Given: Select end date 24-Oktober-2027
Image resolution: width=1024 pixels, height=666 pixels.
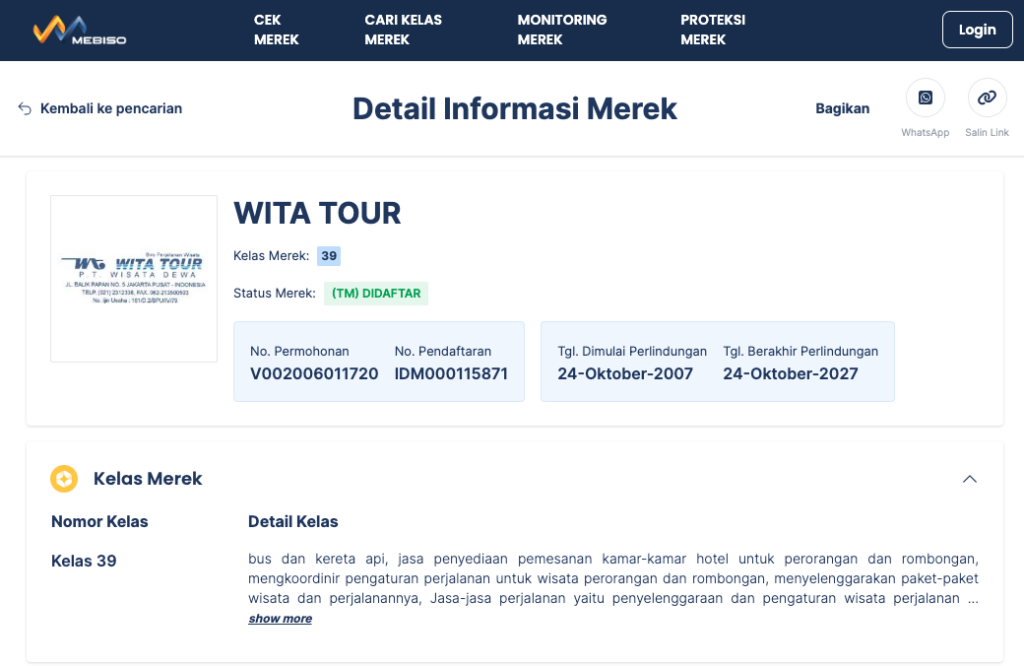Looking at the screenshot, I should pos(790,373).
